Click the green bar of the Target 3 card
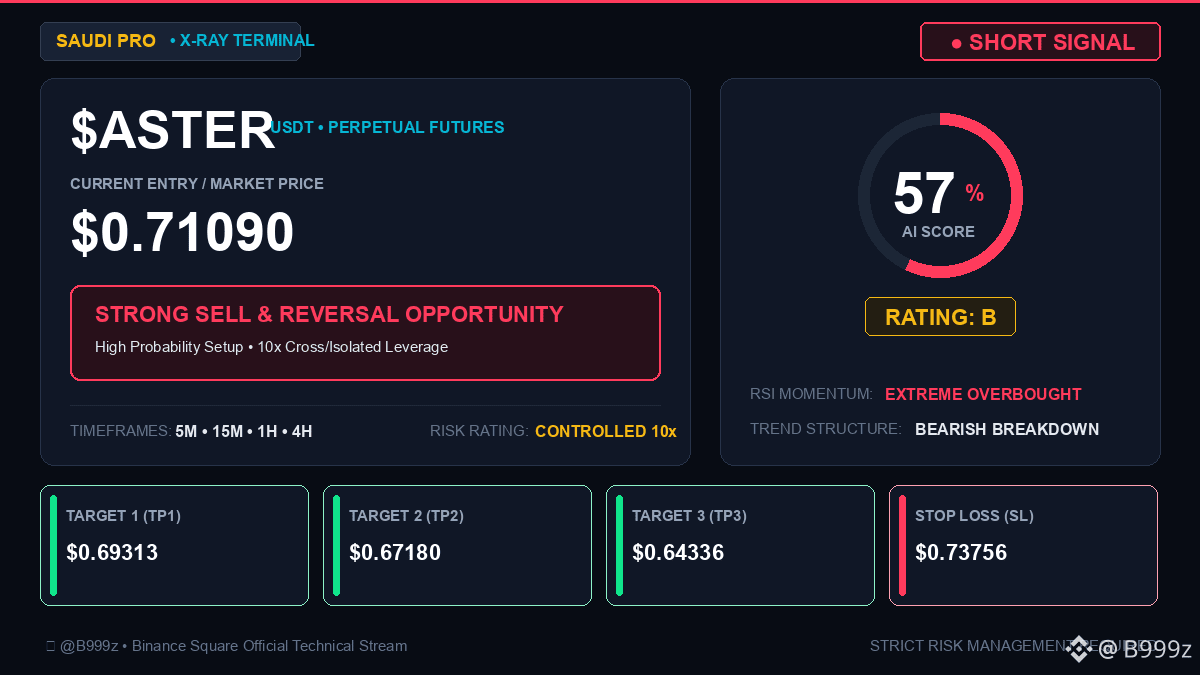The width and height of the screenshot is (1200, 675). coord(619,545)
